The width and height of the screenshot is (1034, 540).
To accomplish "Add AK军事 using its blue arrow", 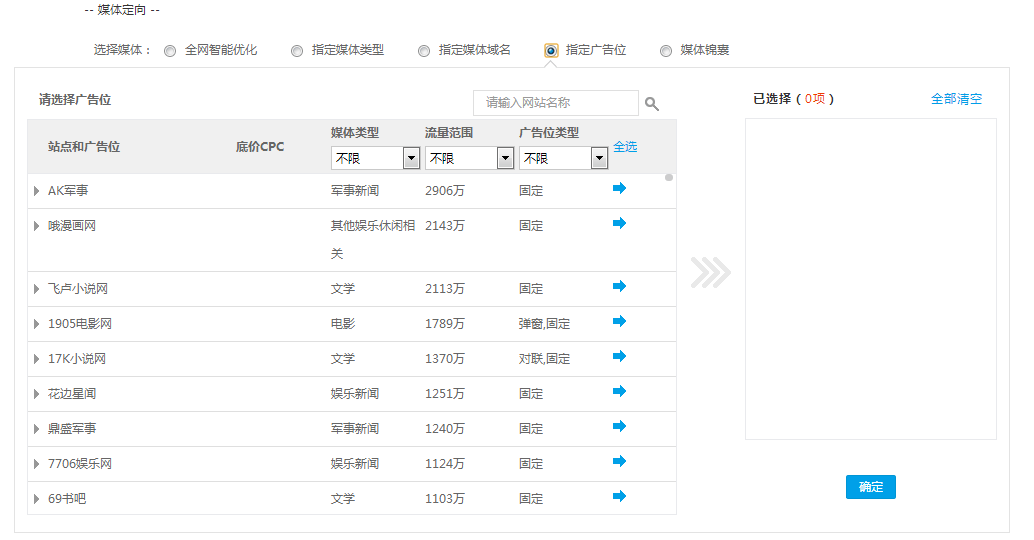I will point(619,188).
